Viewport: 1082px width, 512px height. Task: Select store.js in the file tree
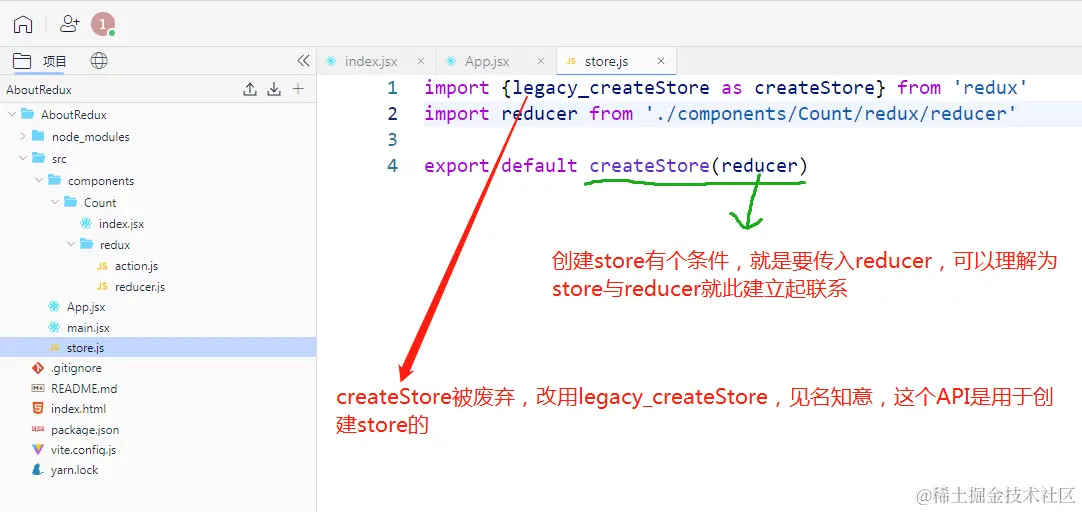tap(158, 348)
